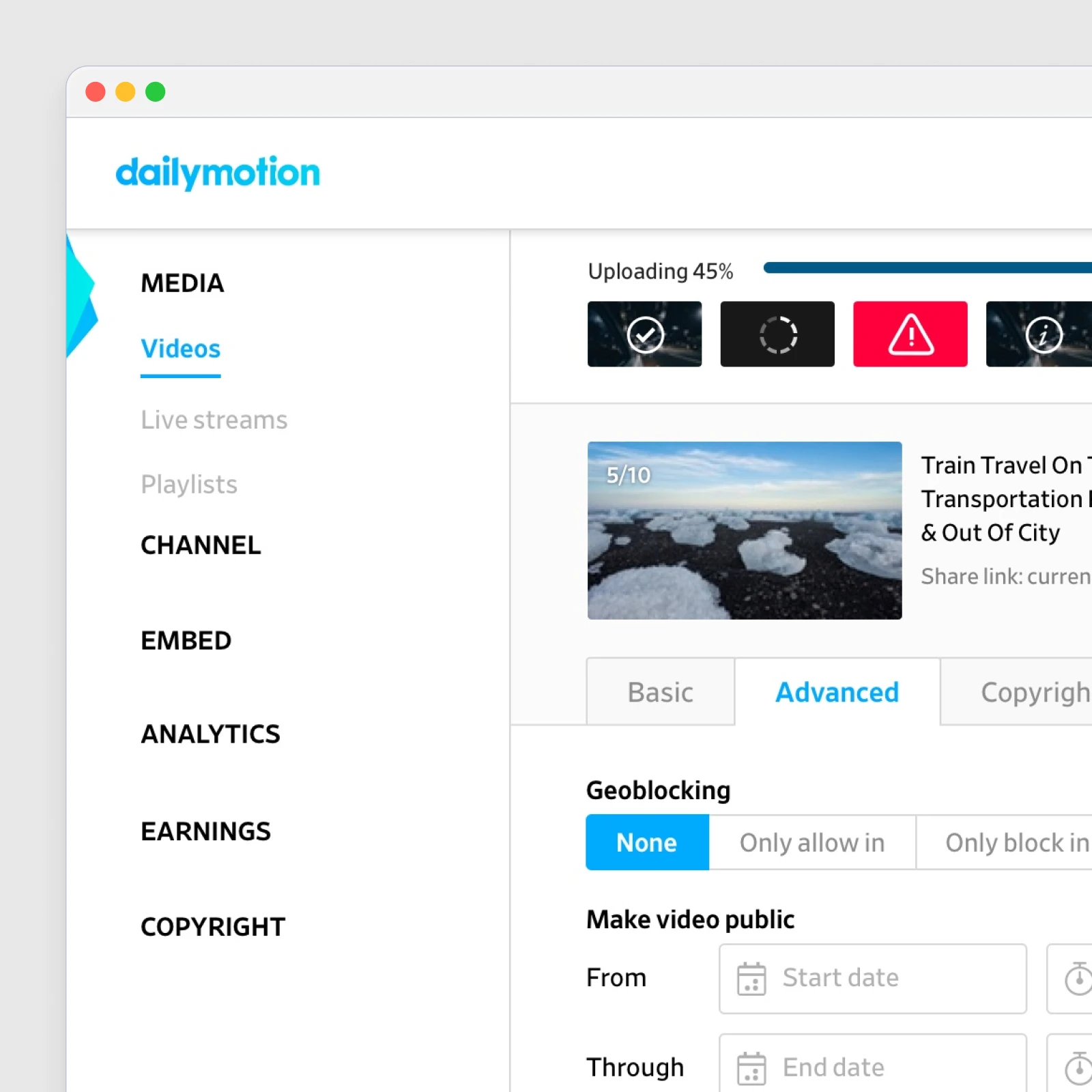Select the completed upload thumbnail with checkmark
1092x1092 pixels.
644,334
